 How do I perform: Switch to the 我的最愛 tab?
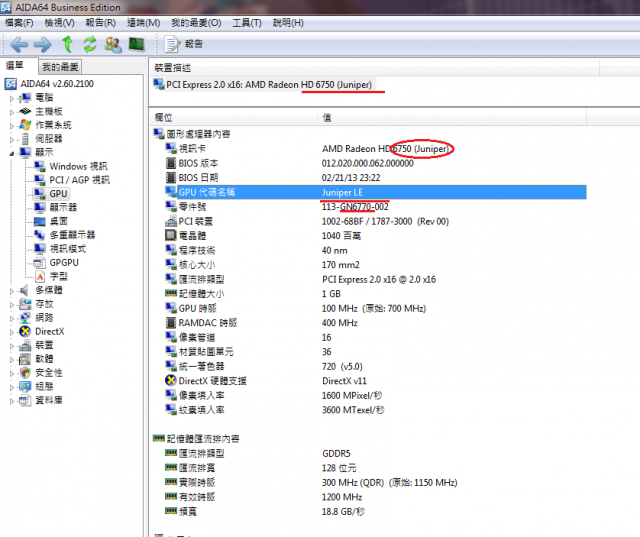click(60, 67)
